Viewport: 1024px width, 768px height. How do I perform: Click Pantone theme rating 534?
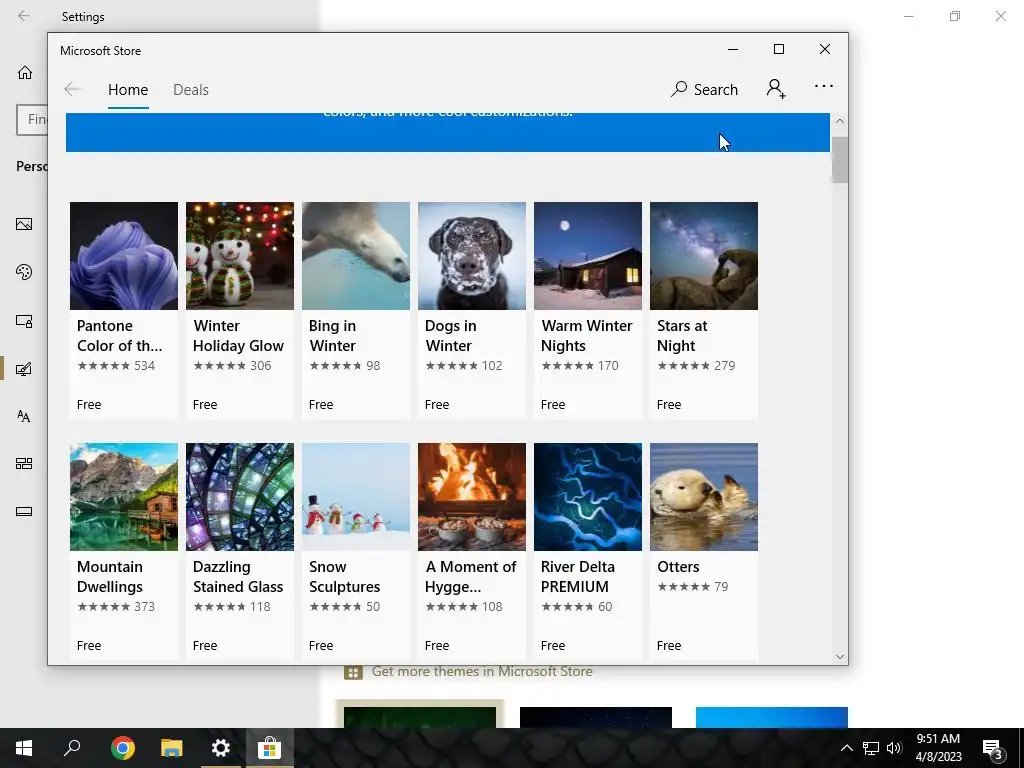[x=116, y=366]
